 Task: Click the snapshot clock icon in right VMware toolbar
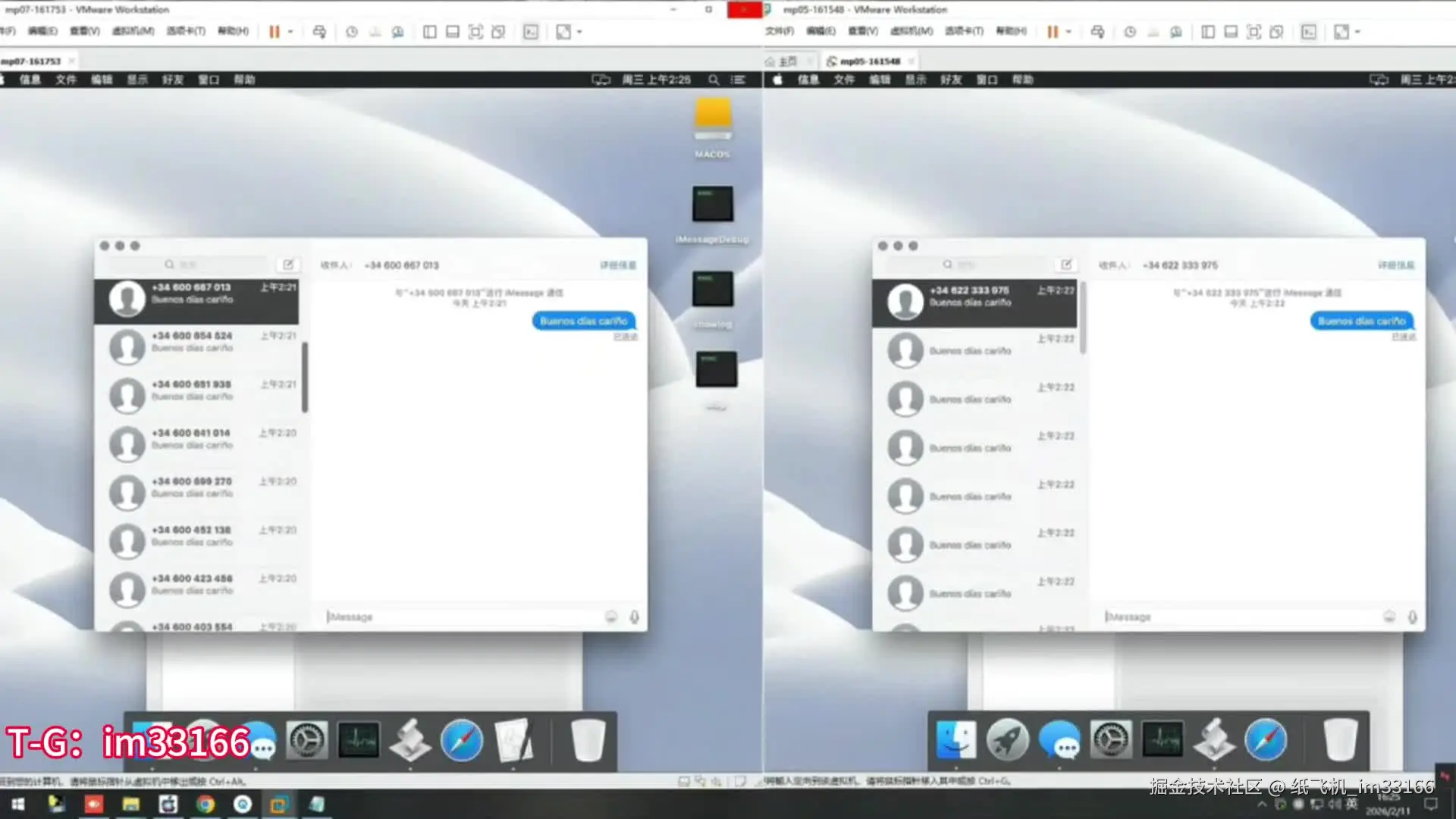1130,32
